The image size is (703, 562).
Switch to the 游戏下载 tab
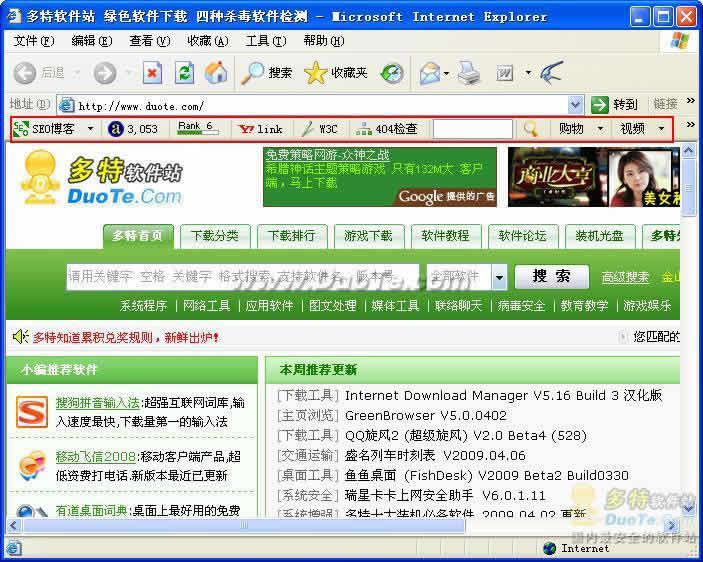[369, 236]
